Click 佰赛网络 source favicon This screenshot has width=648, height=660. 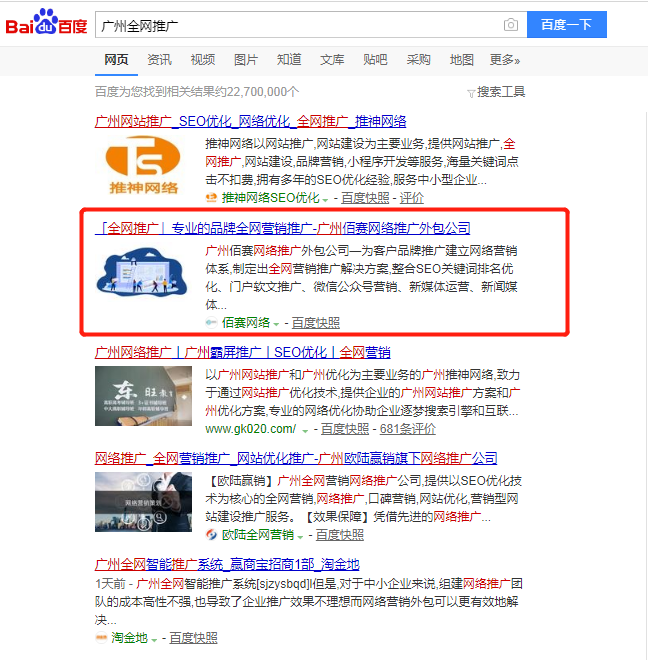tap(211, 323)
